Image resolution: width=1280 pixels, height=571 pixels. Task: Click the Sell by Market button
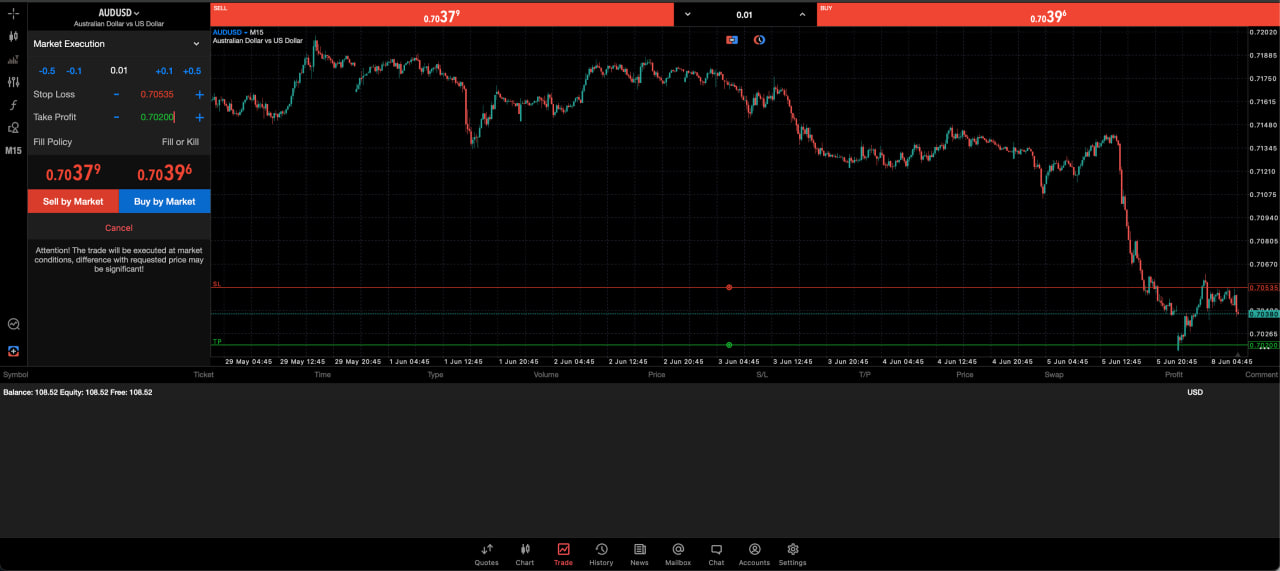(x=73, y=201)
